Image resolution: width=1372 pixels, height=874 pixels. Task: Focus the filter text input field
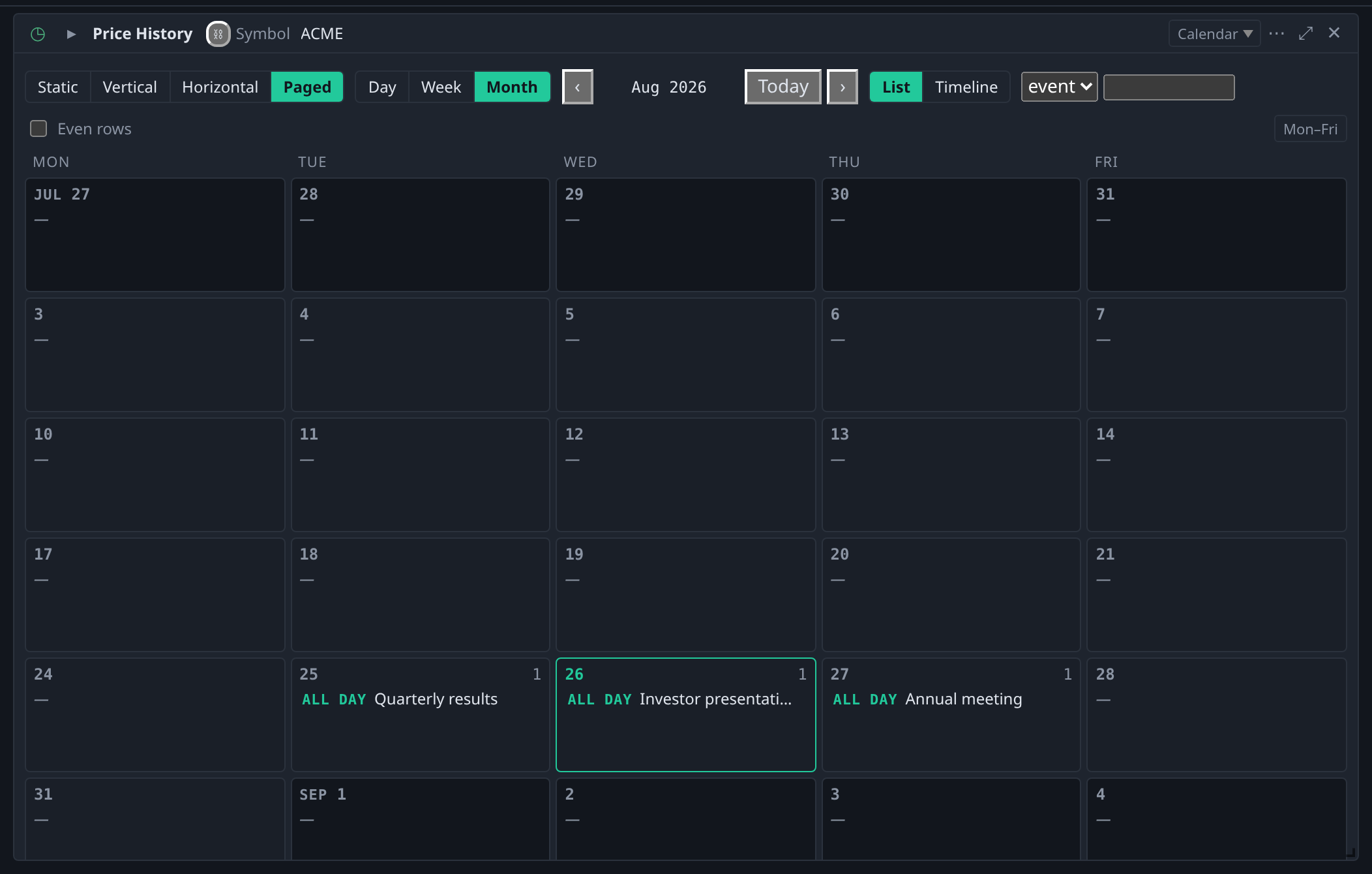1169,87
